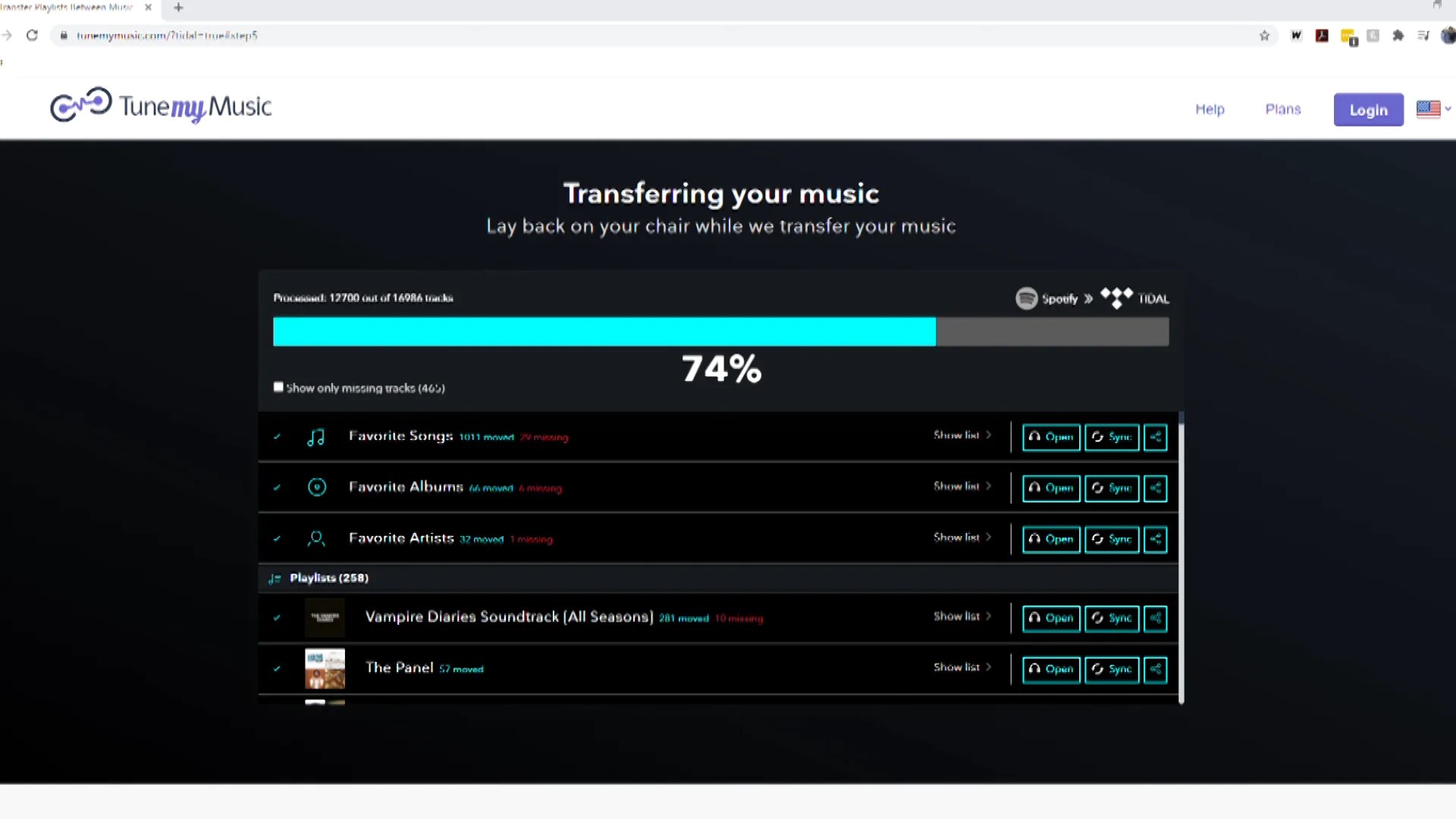This screenshot has width=1456, height=819.
Task: Click the TuneMyMusic logo
Action: (x=160, y=105)
